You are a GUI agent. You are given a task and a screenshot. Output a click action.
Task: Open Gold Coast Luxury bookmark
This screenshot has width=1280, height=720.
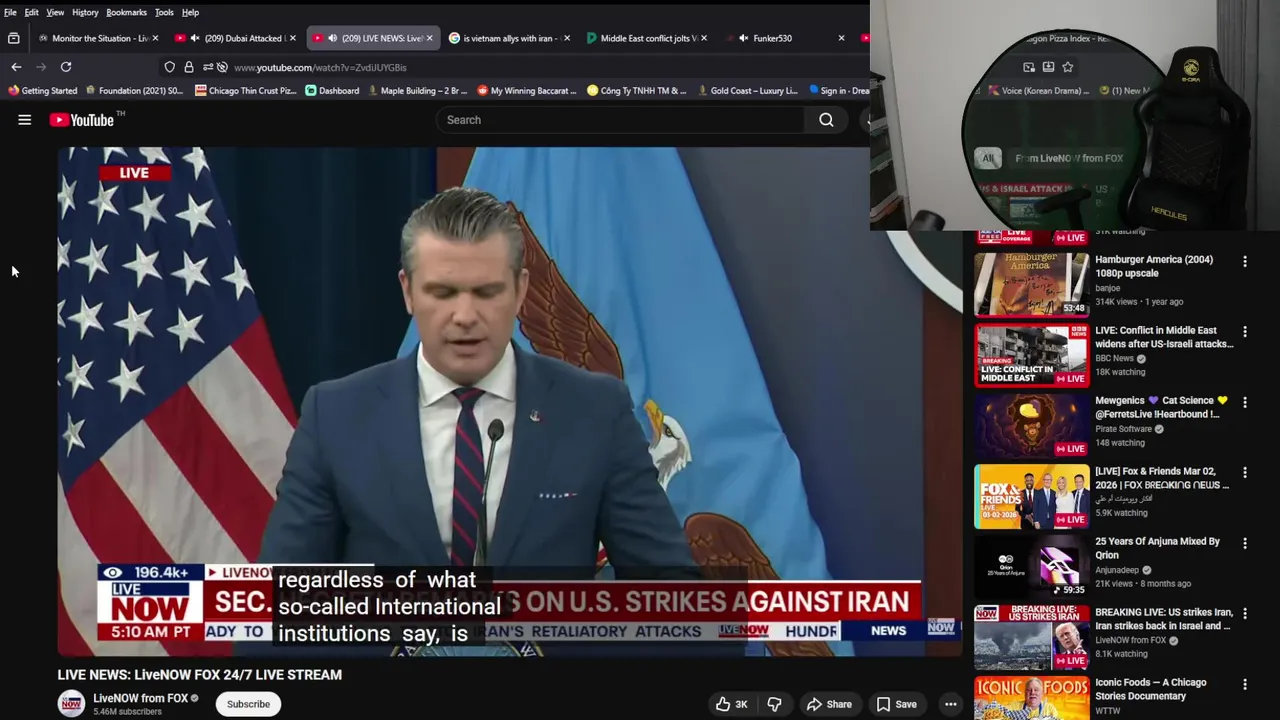coord(746,91)
